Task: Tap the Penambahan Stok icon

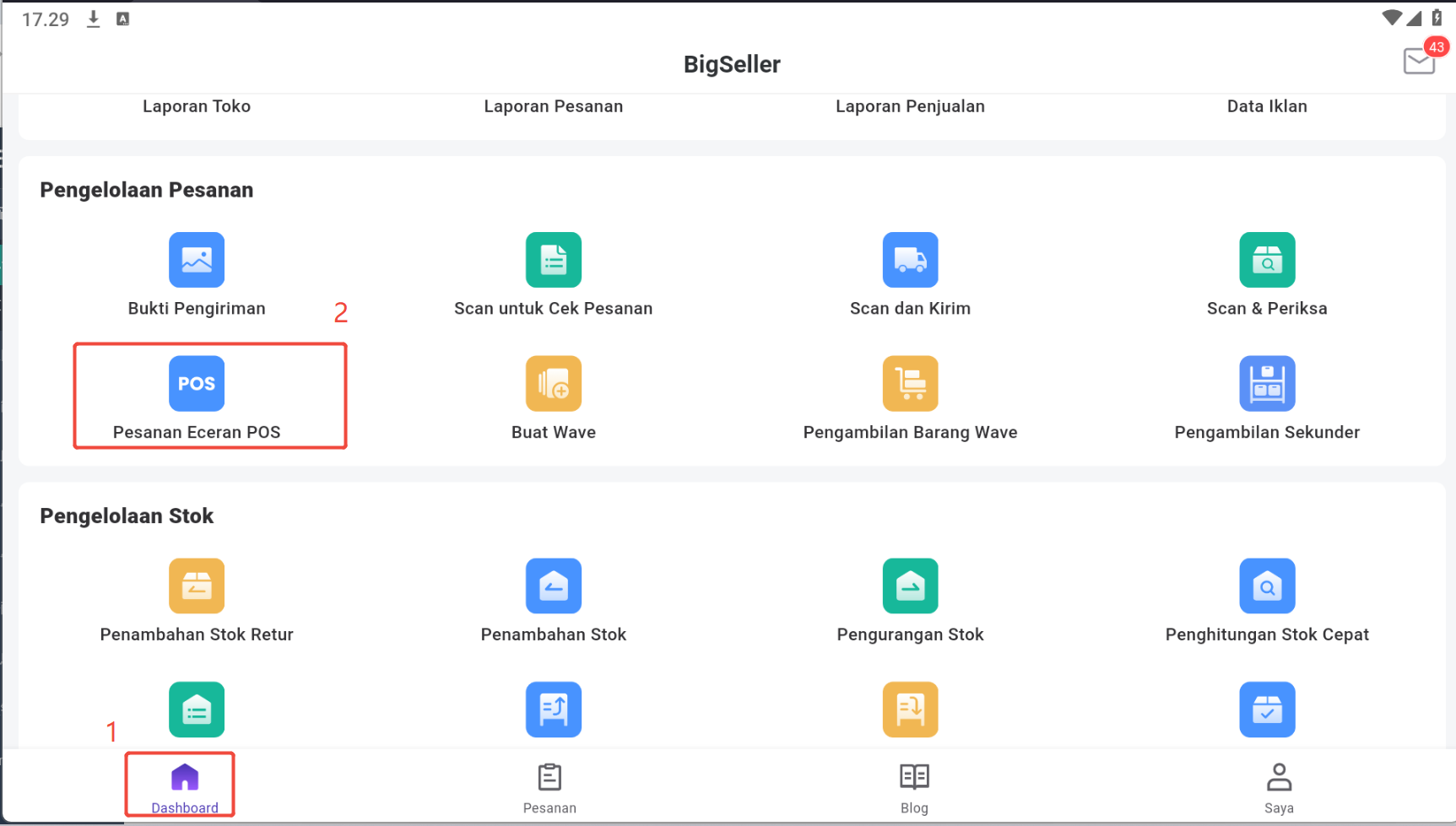Action: (x=554, y=586)
